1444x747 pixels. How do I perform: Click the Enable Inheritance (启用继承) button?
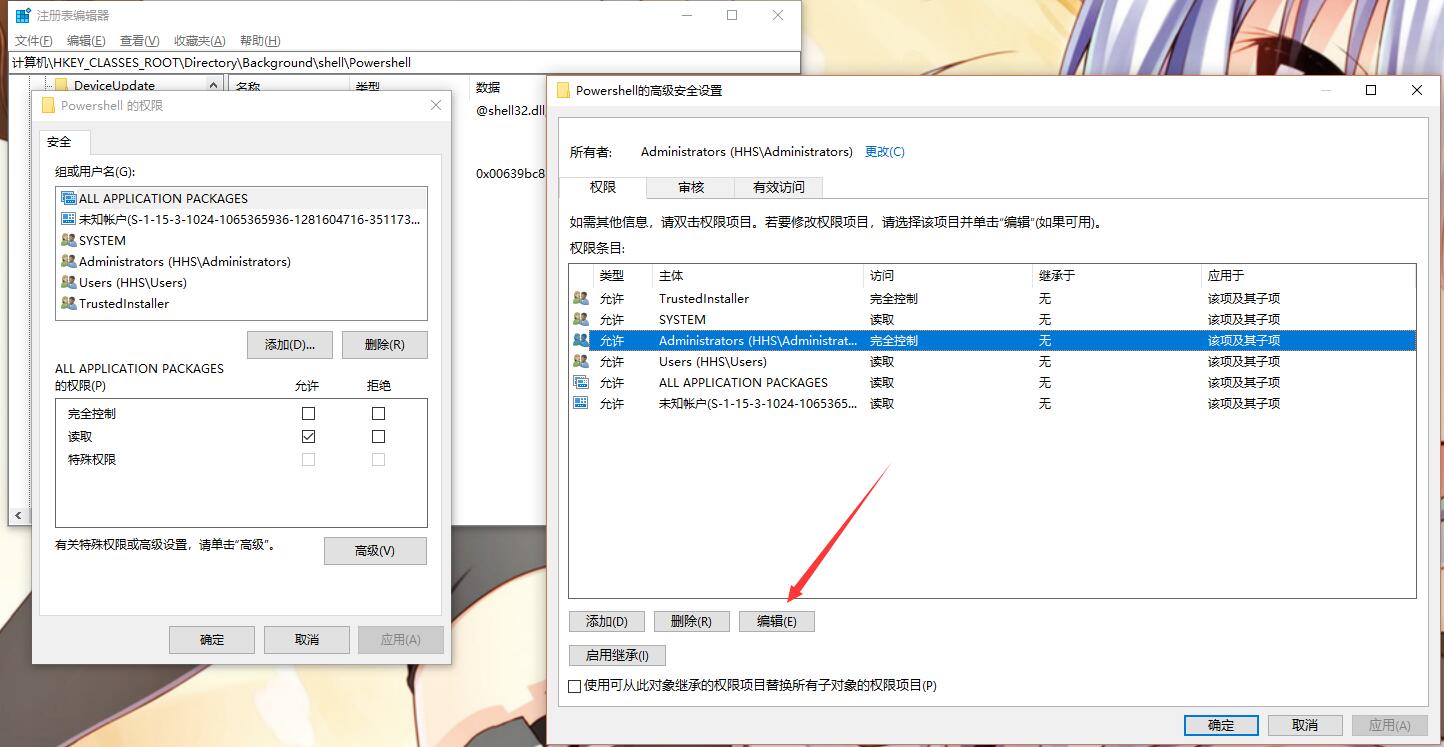pos(617,656)
